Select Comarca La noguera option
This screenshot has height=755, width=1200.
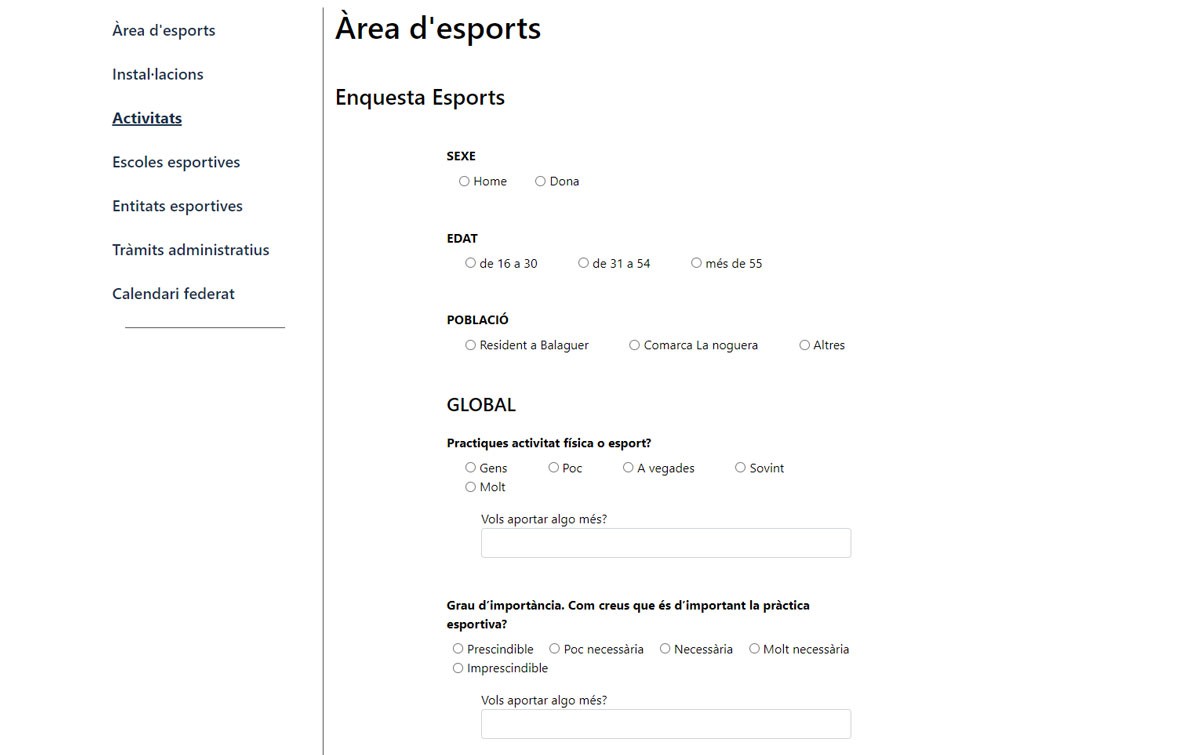pos(634,345)
